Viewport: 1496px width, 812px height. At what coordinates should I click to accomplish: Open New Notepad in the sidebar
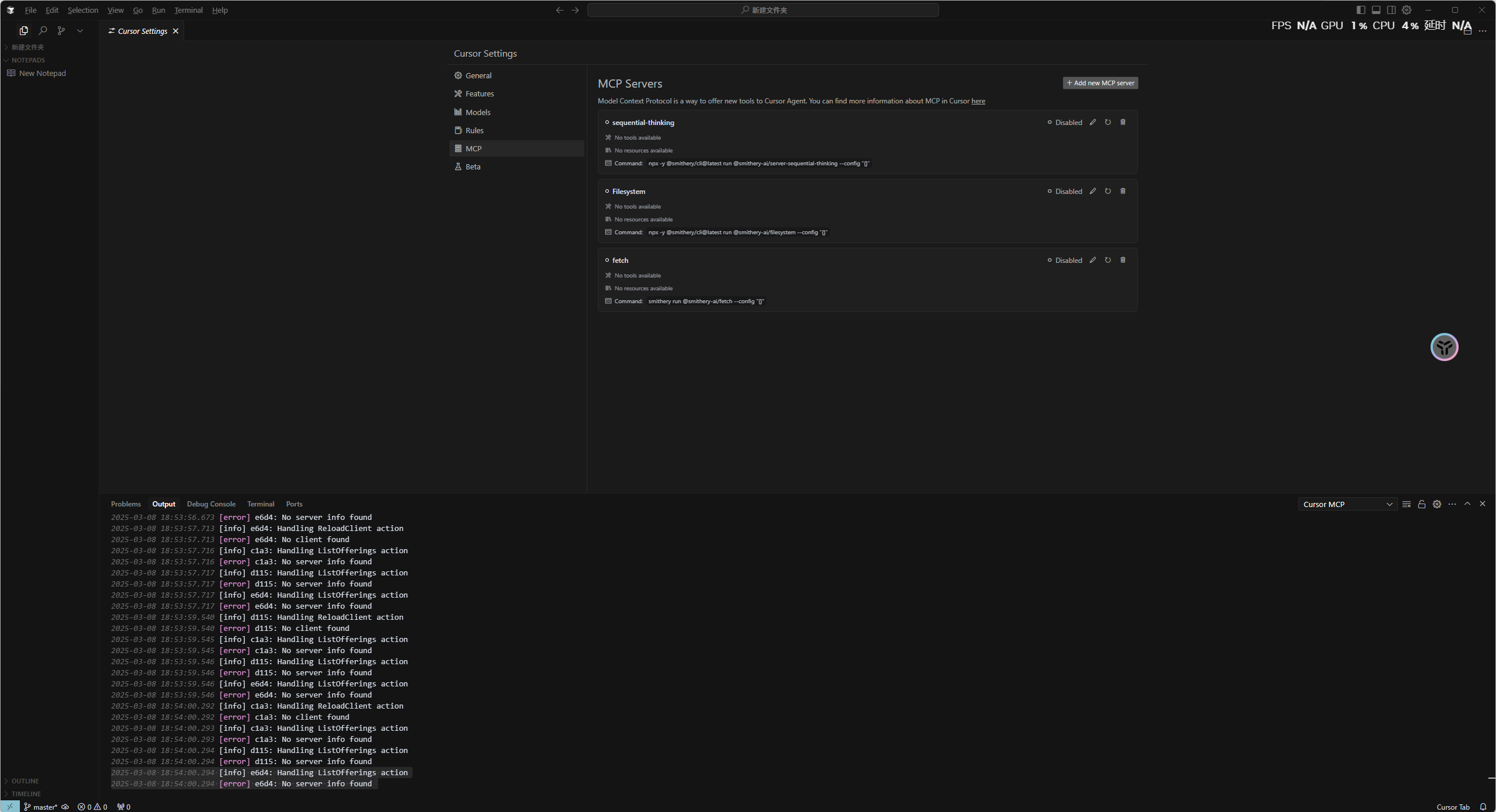tap(42, 73)
